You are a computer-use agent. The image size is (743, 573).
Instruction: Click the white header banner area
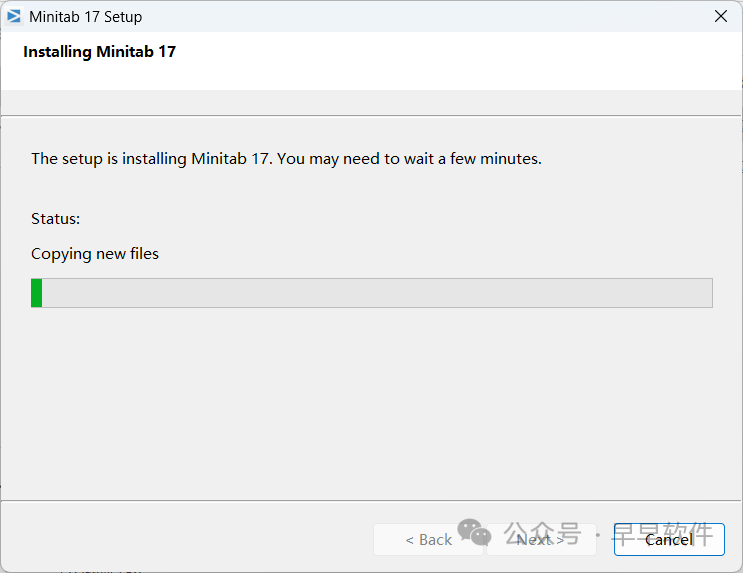point(450,60)
